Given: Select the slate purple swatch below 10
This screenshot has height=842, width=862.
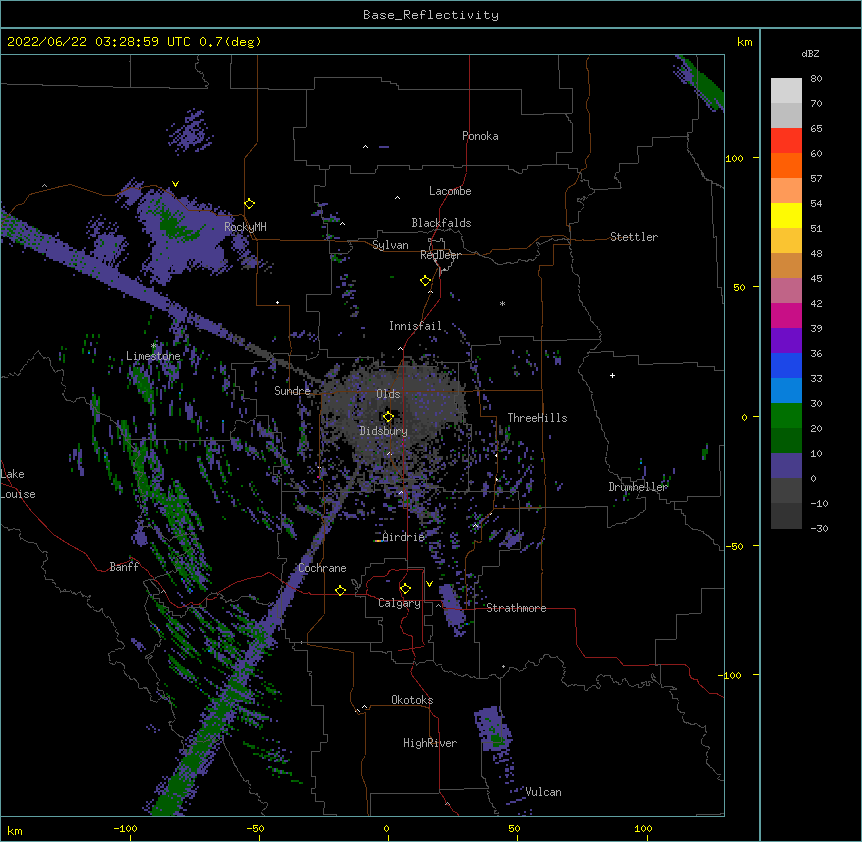Looking at the screenshot, I should (786, 466).
